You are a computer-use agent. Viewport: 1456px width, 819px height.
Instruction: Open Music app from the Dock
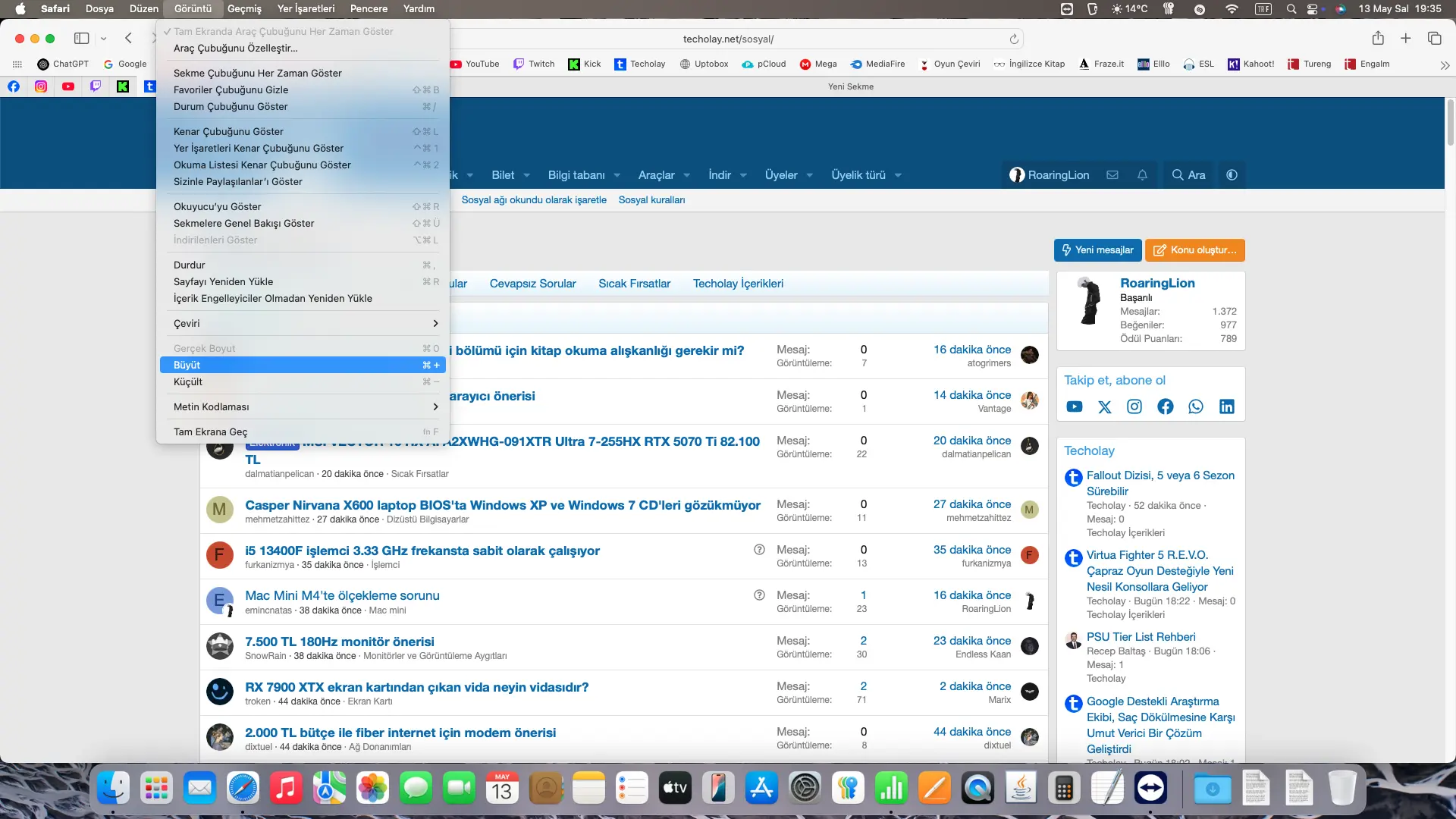(x=286, y=789)
